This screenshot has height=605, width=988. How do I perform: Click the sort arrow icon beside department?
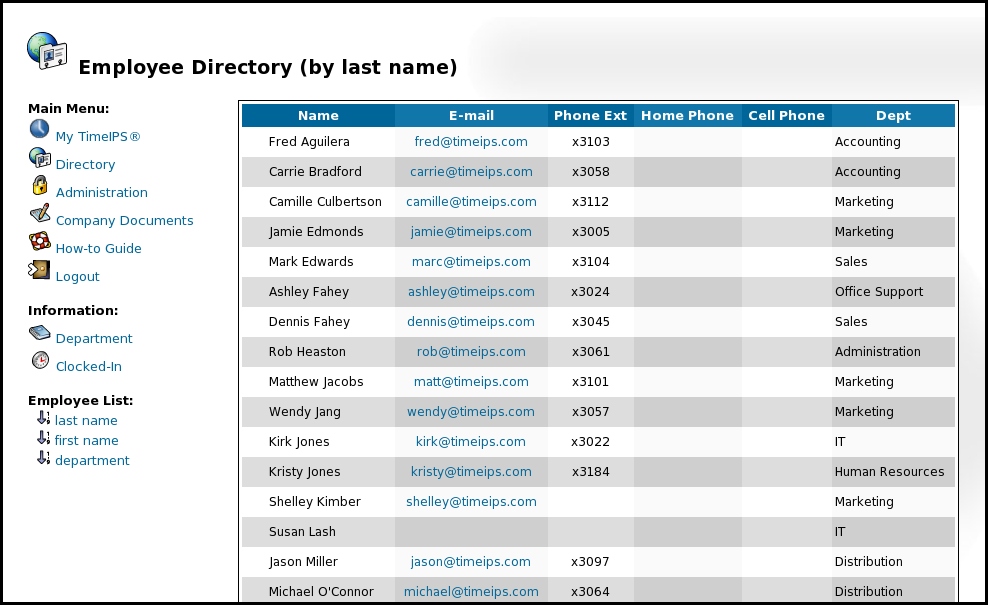pos(43,458)
